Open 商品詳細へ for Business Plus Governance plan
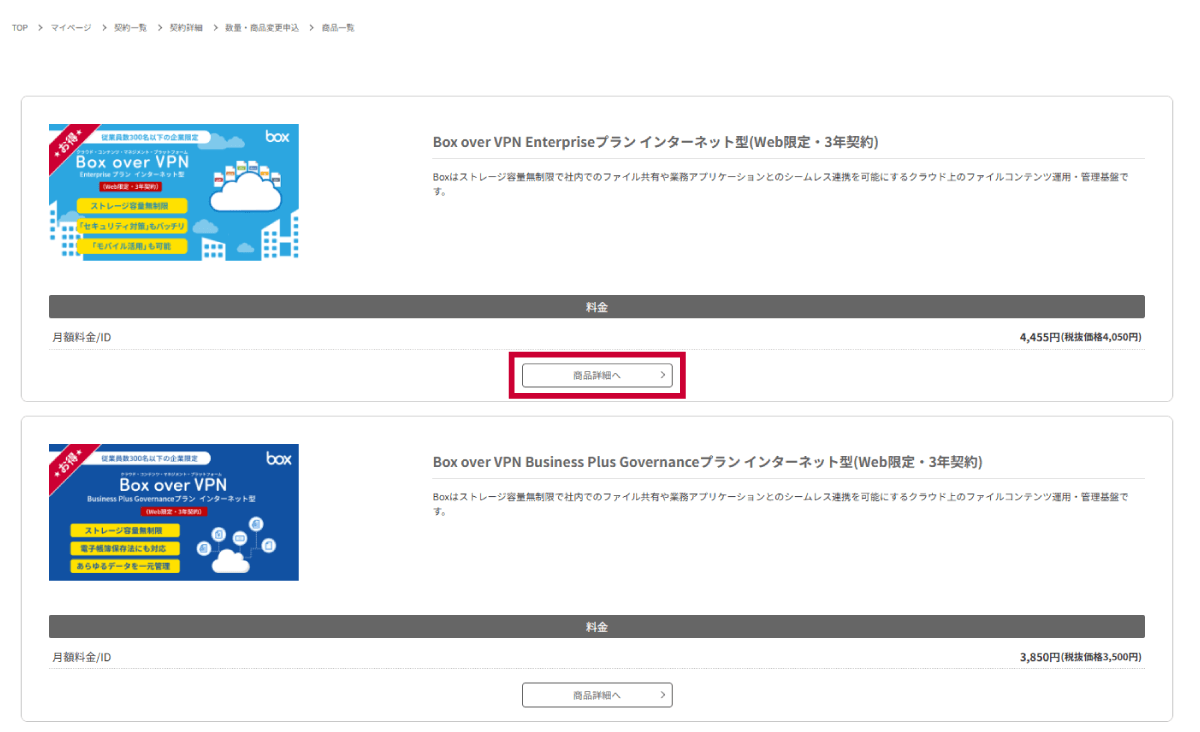Screen dimensions: 1200x732 click(597, 695)
